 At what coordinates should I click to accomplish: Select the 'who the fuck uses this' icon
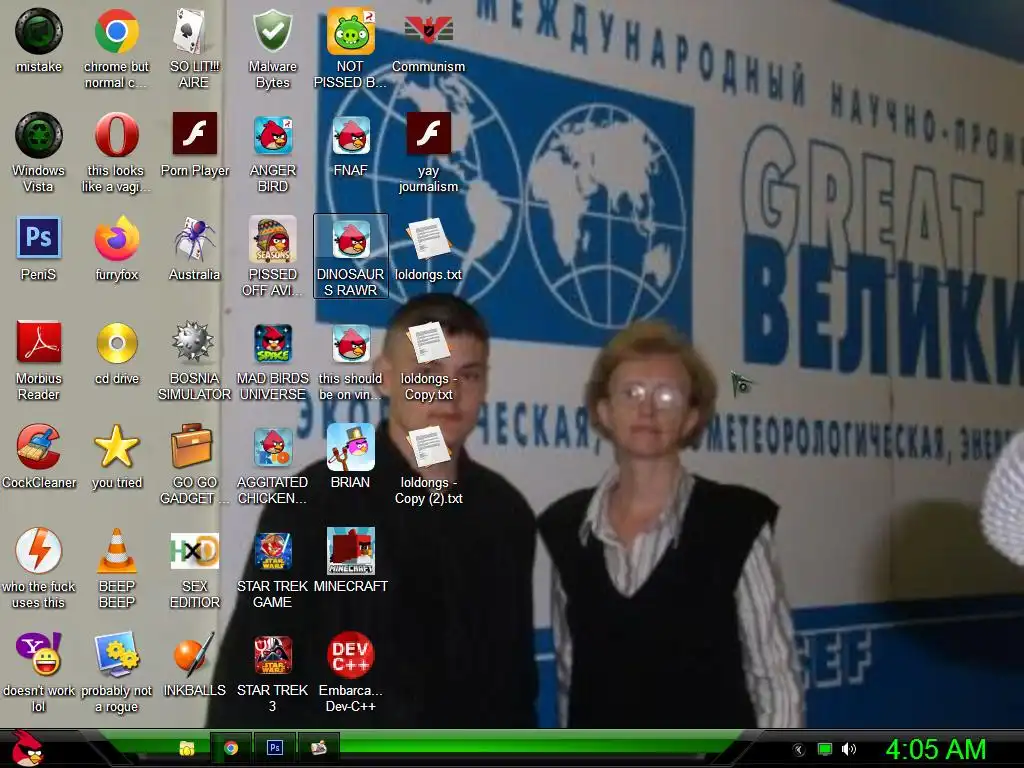pos(39,551)
